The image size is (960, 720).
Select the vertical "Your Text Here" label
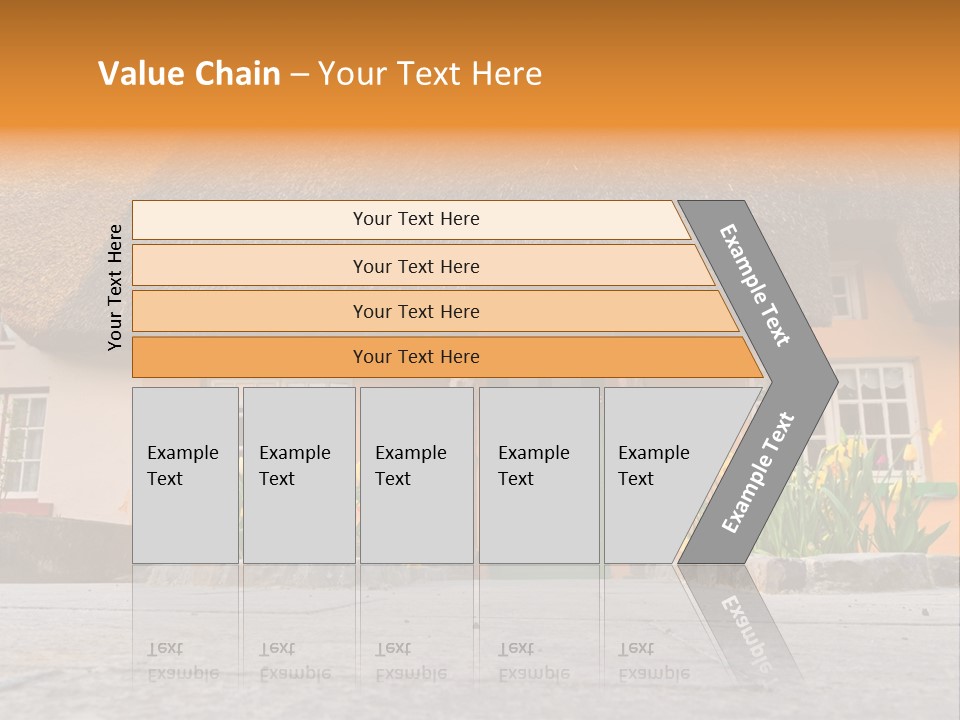pos(115,287)
